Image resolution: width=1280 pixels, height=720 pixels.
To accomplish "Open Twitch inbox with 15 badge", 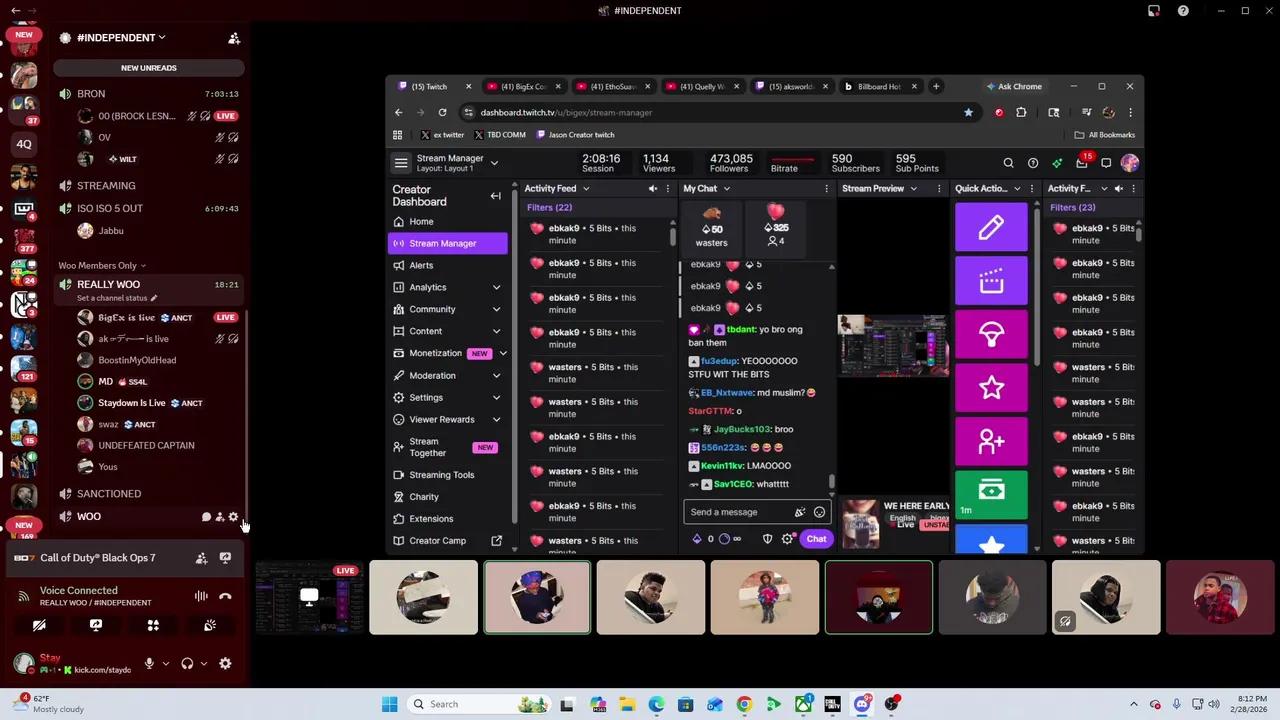I will coord(1082,162).
